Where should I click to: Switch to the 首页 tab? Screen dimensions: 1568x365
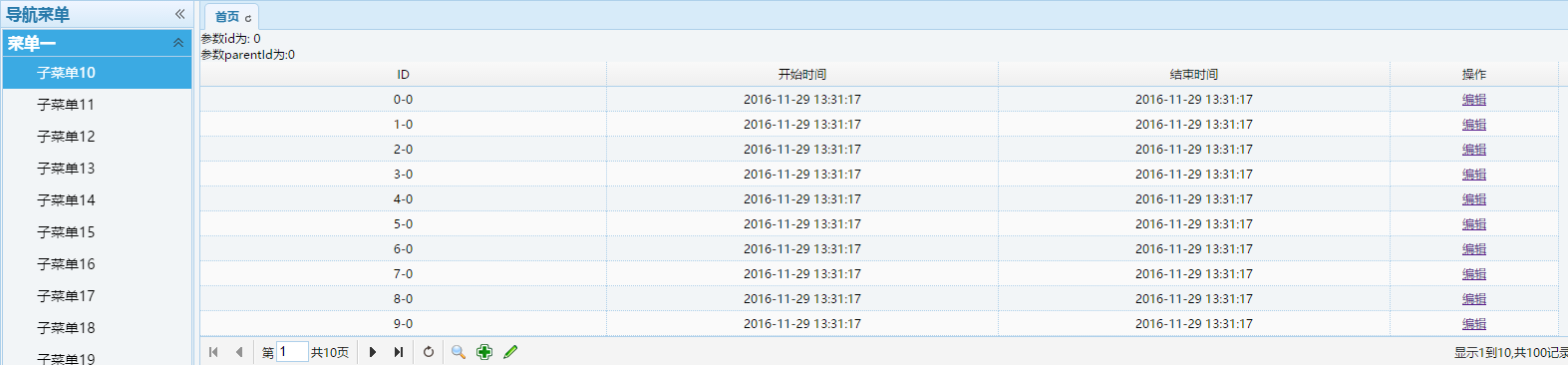[227, 17]
